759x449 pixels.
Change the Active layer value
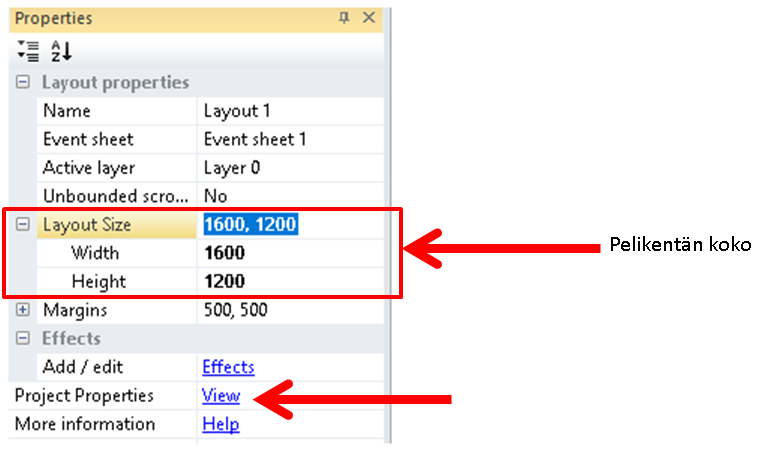tap(290, 167)
